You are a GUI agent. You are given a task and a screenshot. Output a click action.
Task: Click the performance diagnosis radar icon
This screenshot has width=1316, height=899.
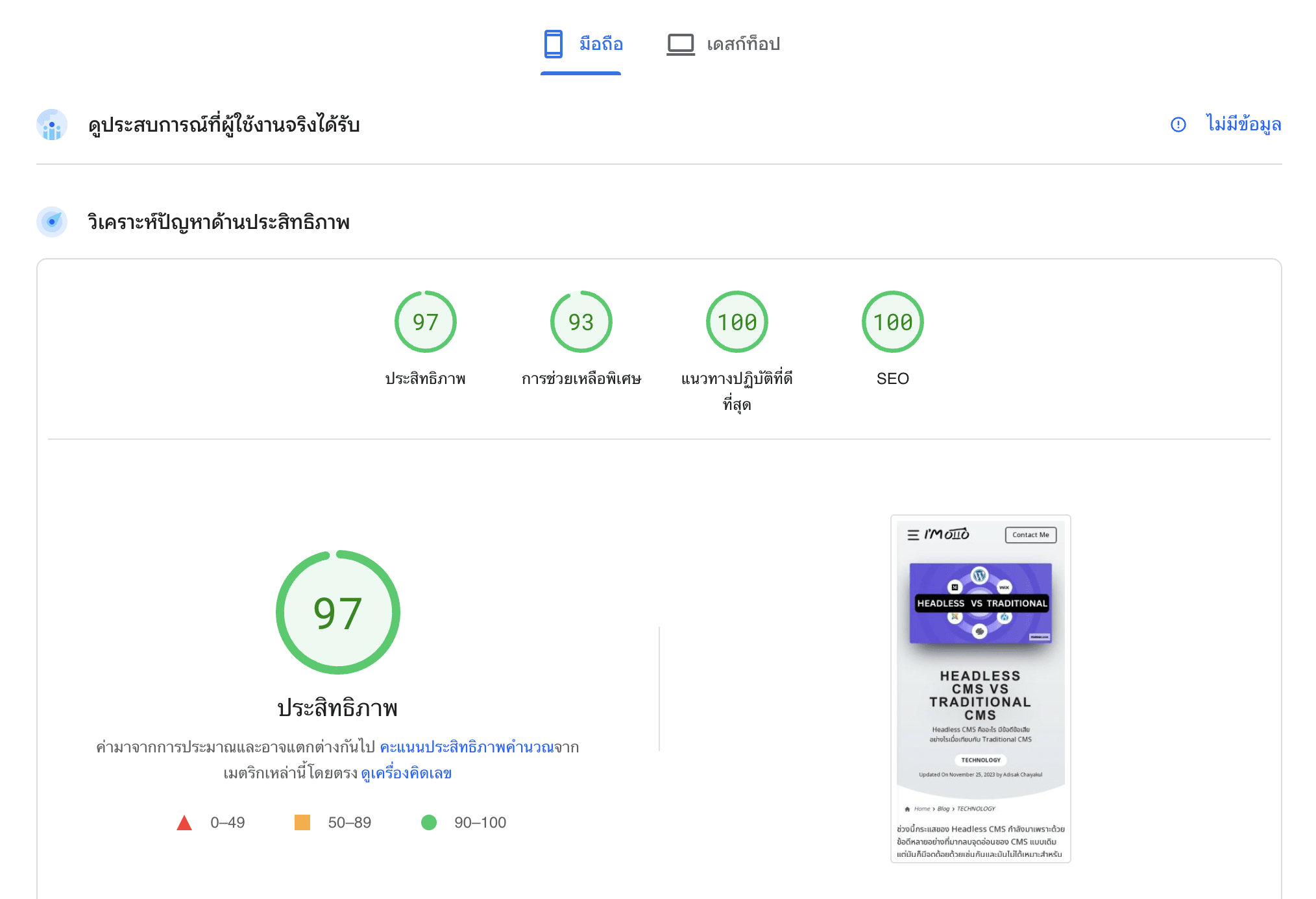tap(52, 222)
